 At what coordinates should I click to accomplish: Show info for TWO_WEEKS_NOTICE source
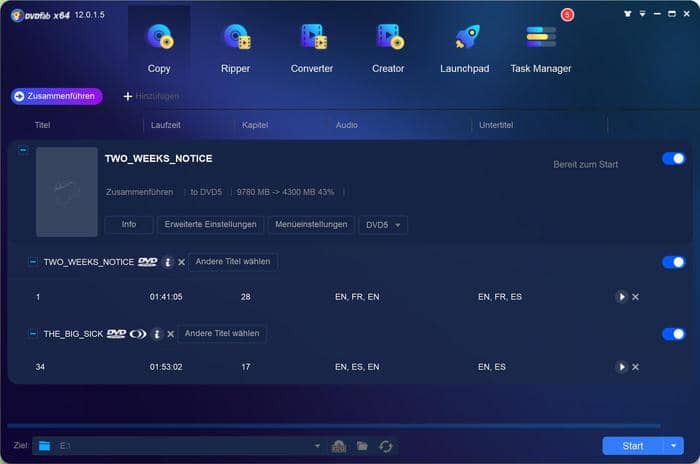tap(167, 262)
